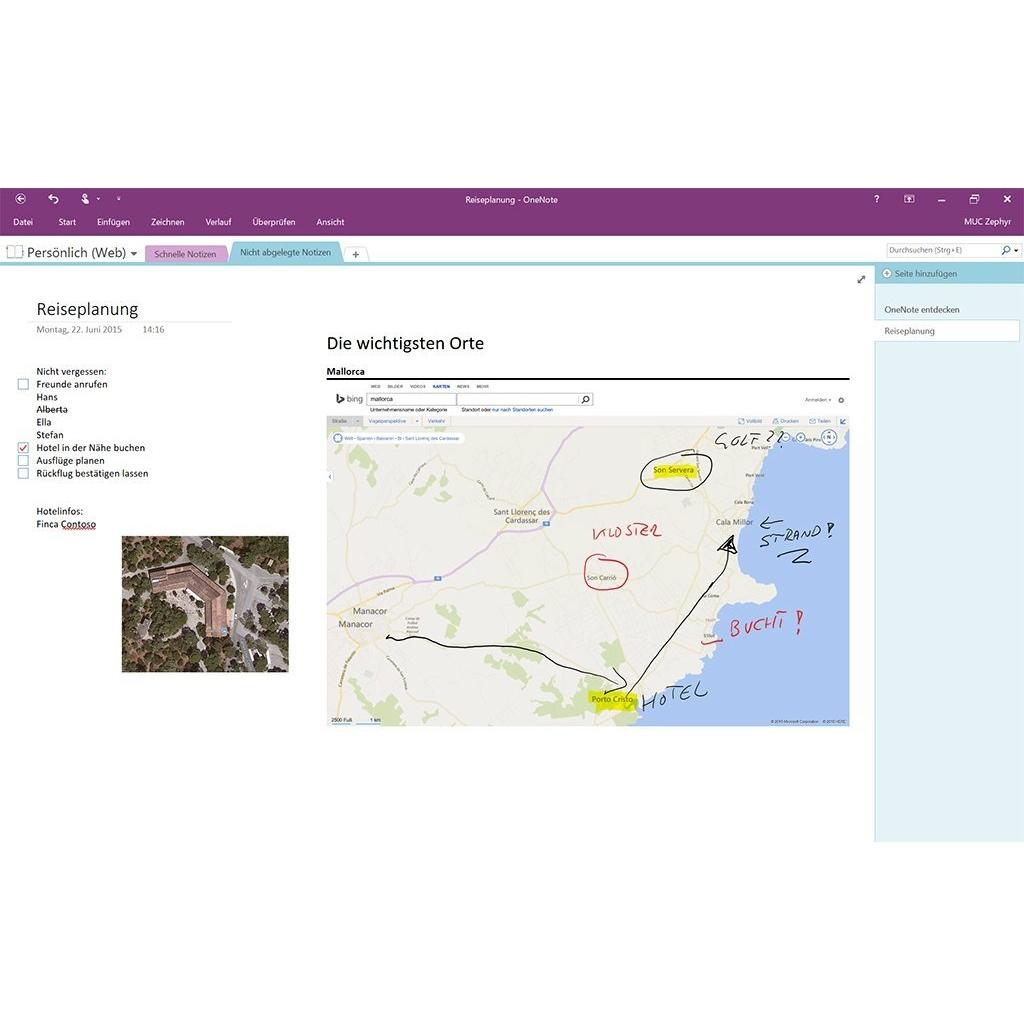Screen dimensions: 1024x1024
Task: Select the aerial hotel photo
Action: coord(205,604)
